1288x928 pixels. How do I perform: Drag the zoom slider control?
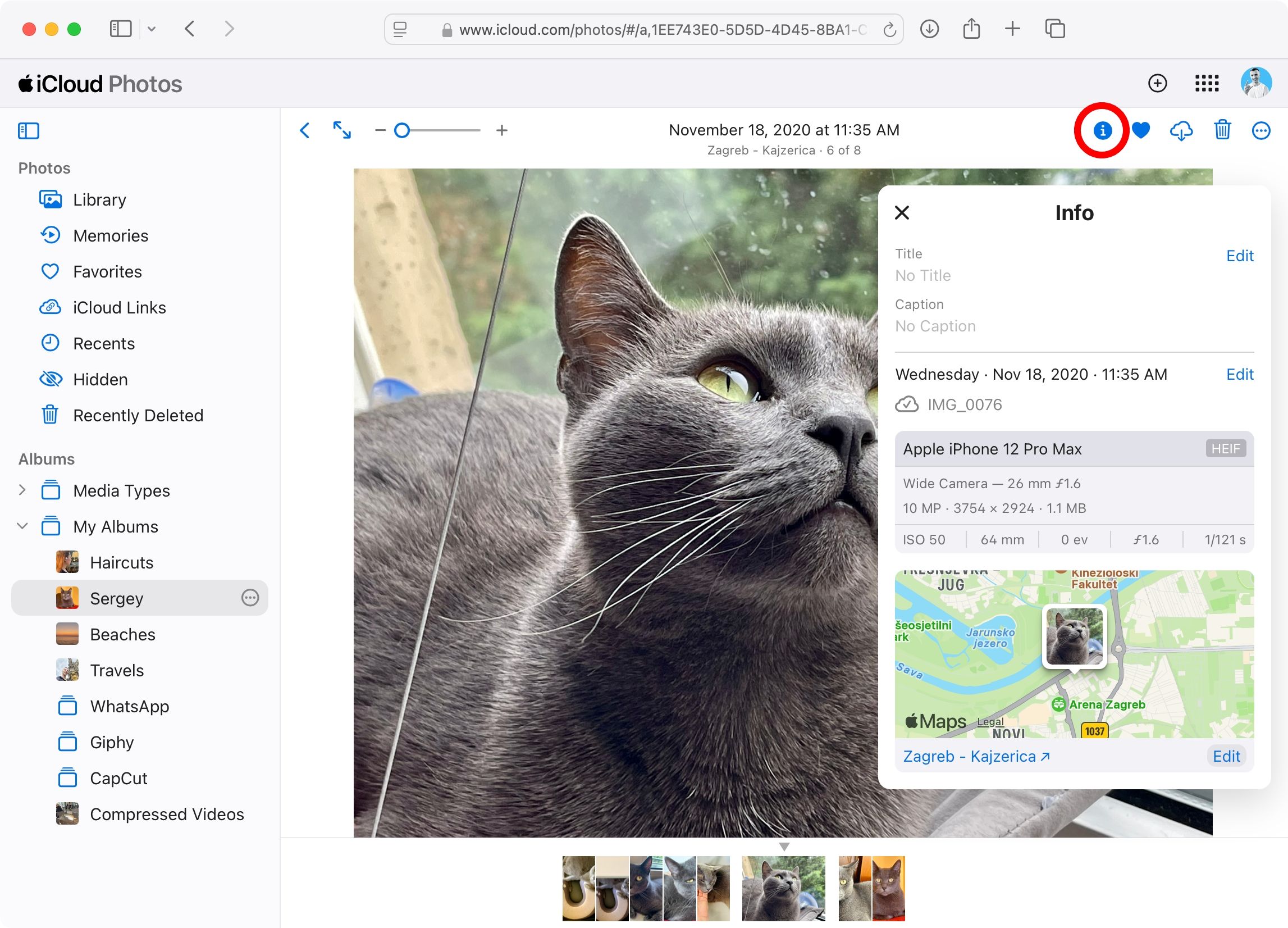tap(402, 130)
